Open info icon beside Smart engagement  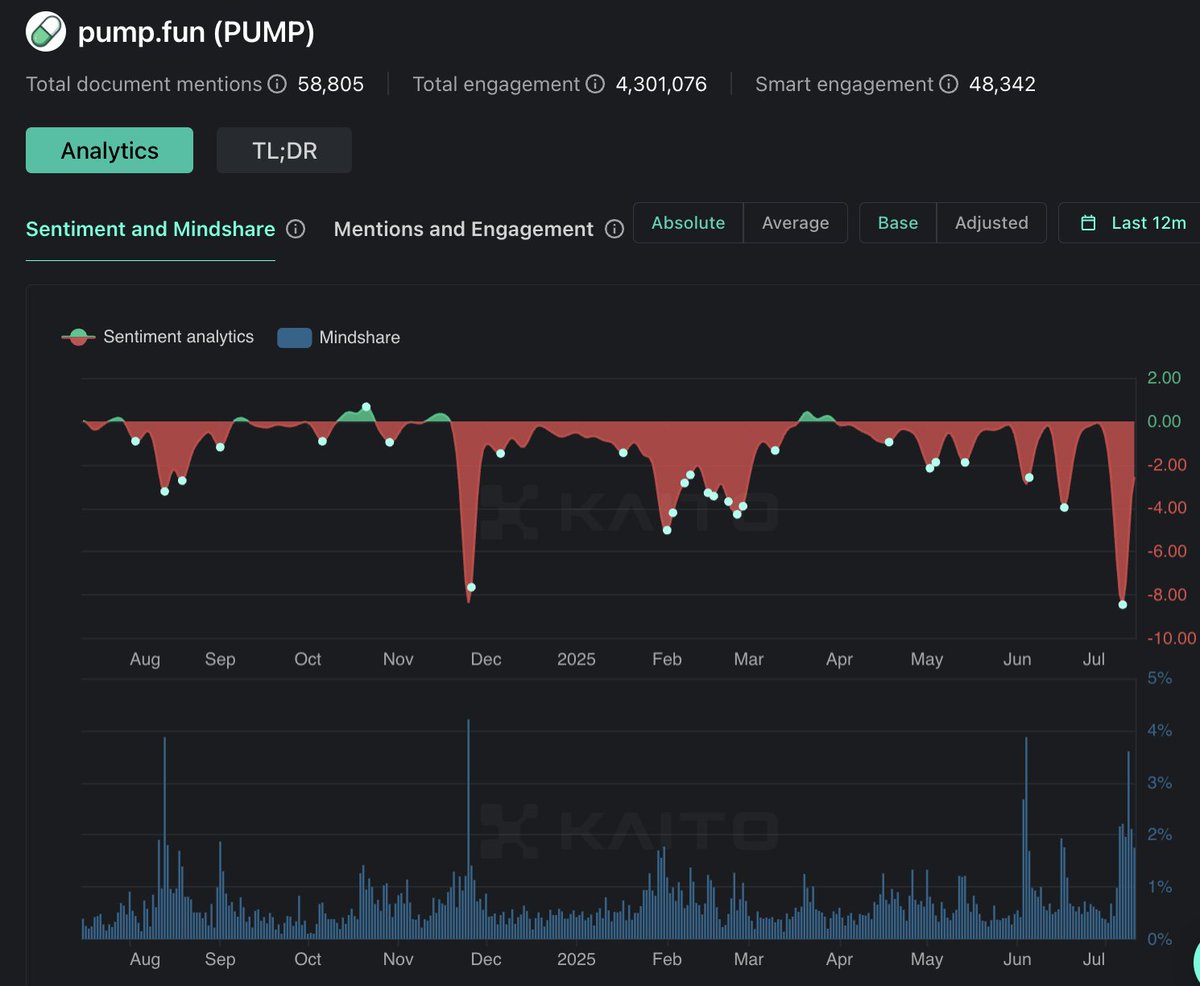[948, 84]
